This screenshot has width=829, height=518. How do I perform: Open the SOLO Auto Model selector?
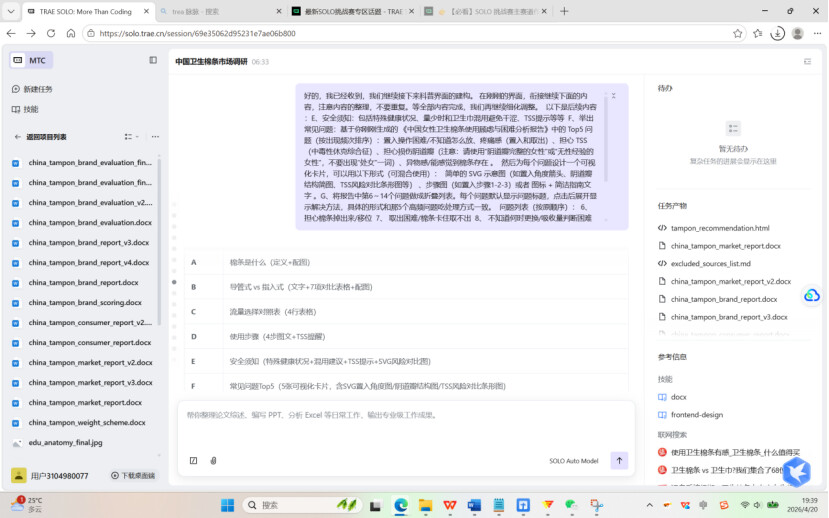[573, 461]
